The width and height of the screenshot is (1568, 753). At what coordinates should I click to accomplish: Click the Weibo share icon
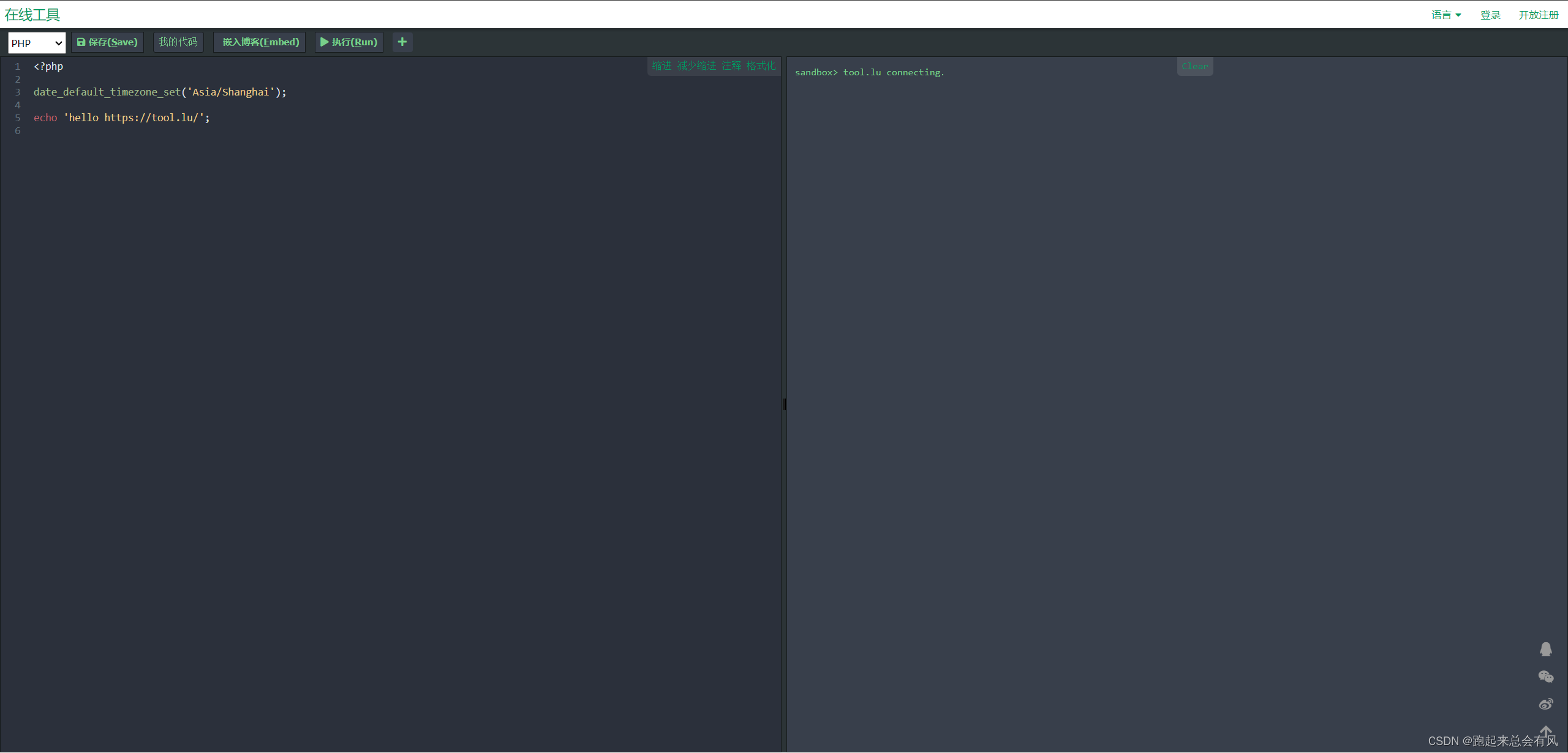tap(1545, 703)
